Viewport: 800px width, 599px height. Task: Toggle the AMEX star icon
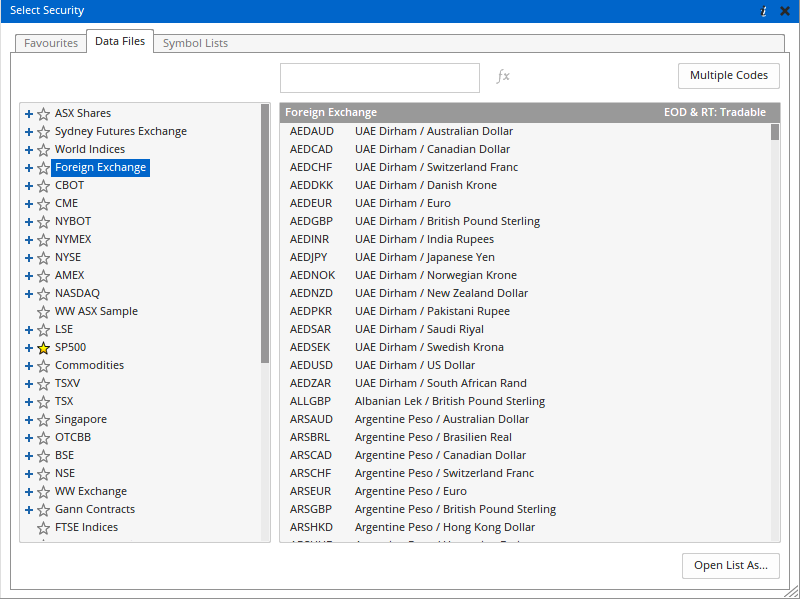[x=44, y=276]
